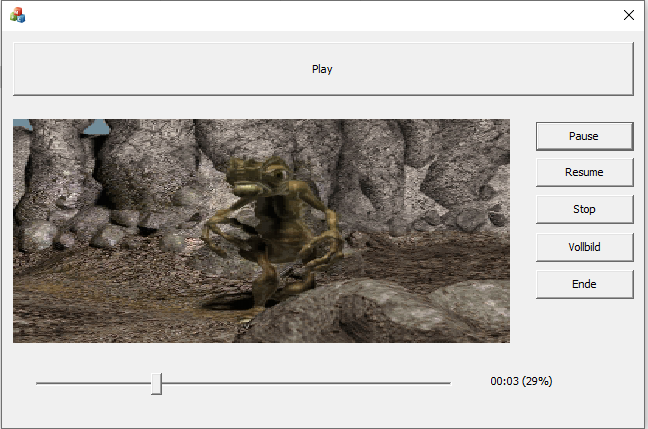Click the video preview frame
Image resolution: width=648 pixels, height=429 pixels.
[261, 231]
